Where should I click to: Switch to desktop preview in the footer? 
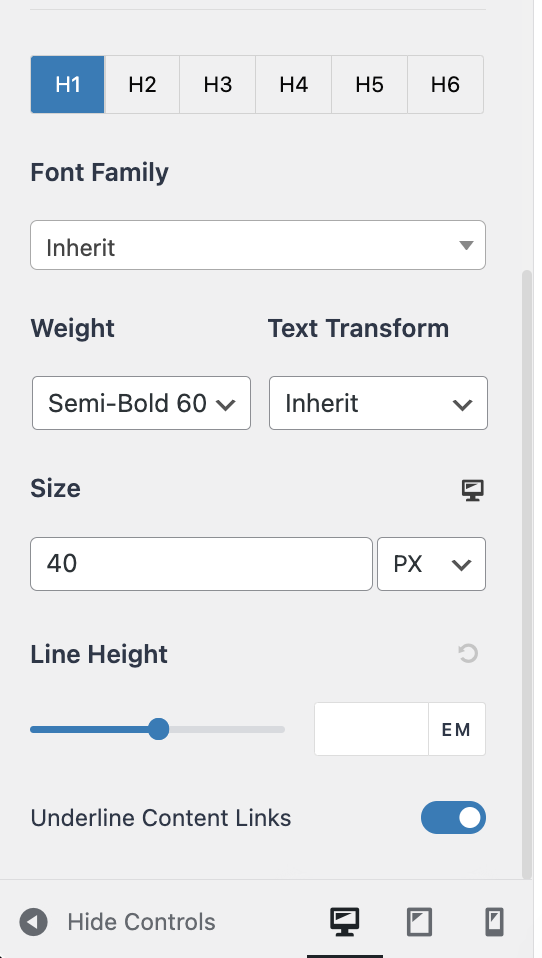coord(345,921)
